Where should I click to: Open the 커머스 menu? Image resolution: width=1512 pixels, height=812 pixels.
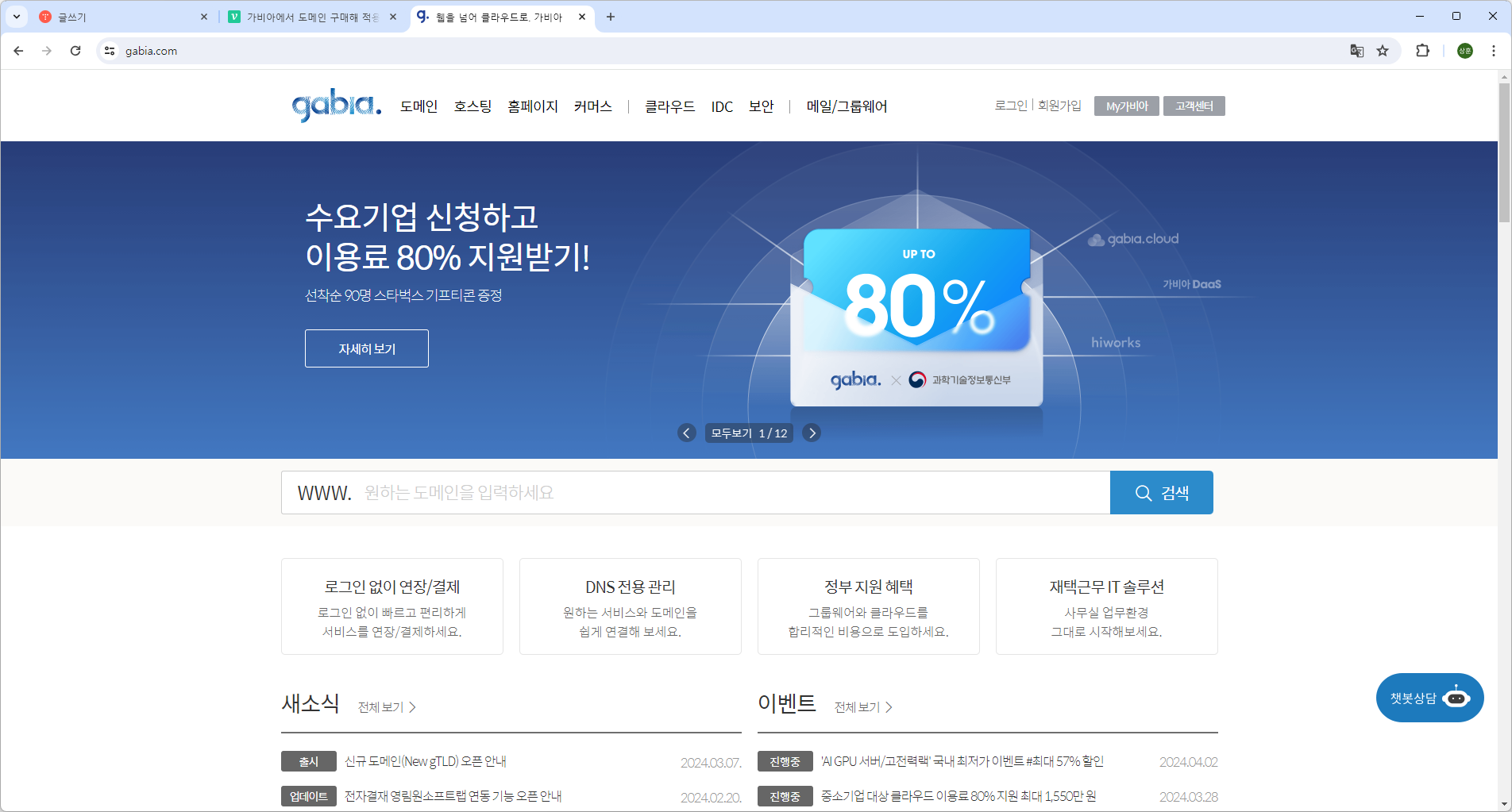pos(593,106)
